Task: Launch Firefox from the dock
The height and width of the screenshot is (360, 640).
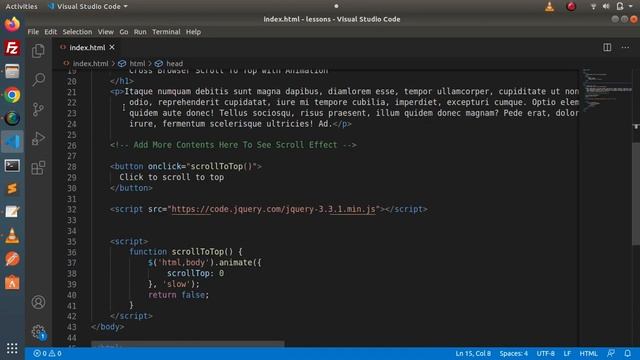Action: (x=12, y=24)
